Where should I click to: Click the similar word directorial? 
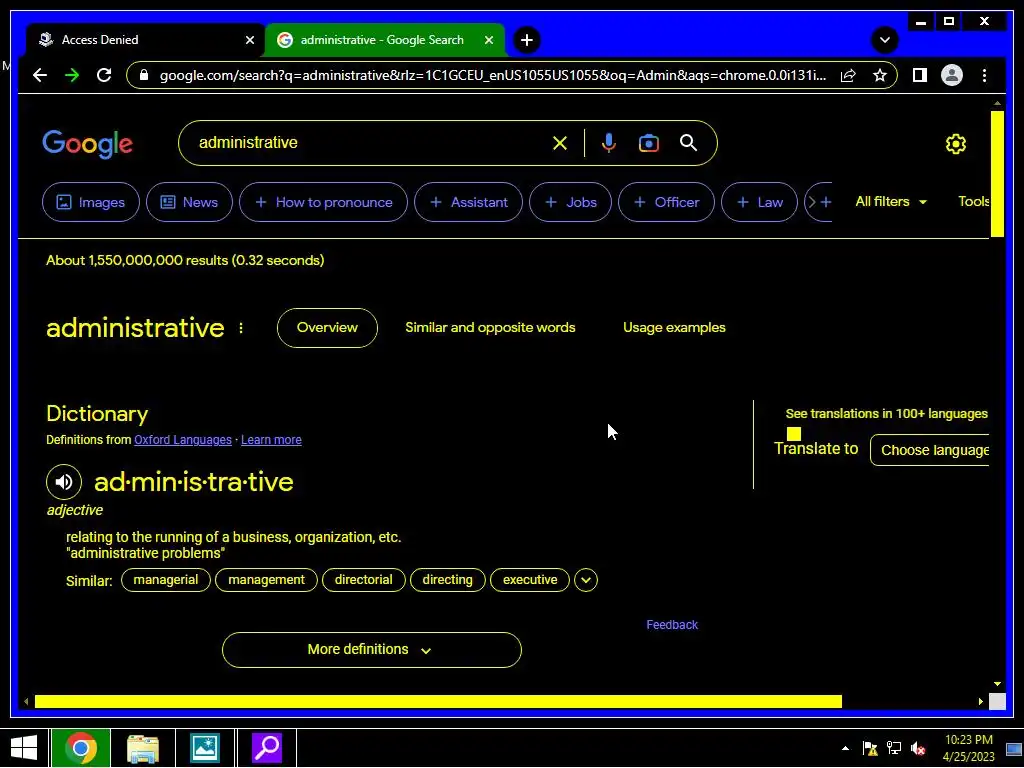[x=364, y=580]
